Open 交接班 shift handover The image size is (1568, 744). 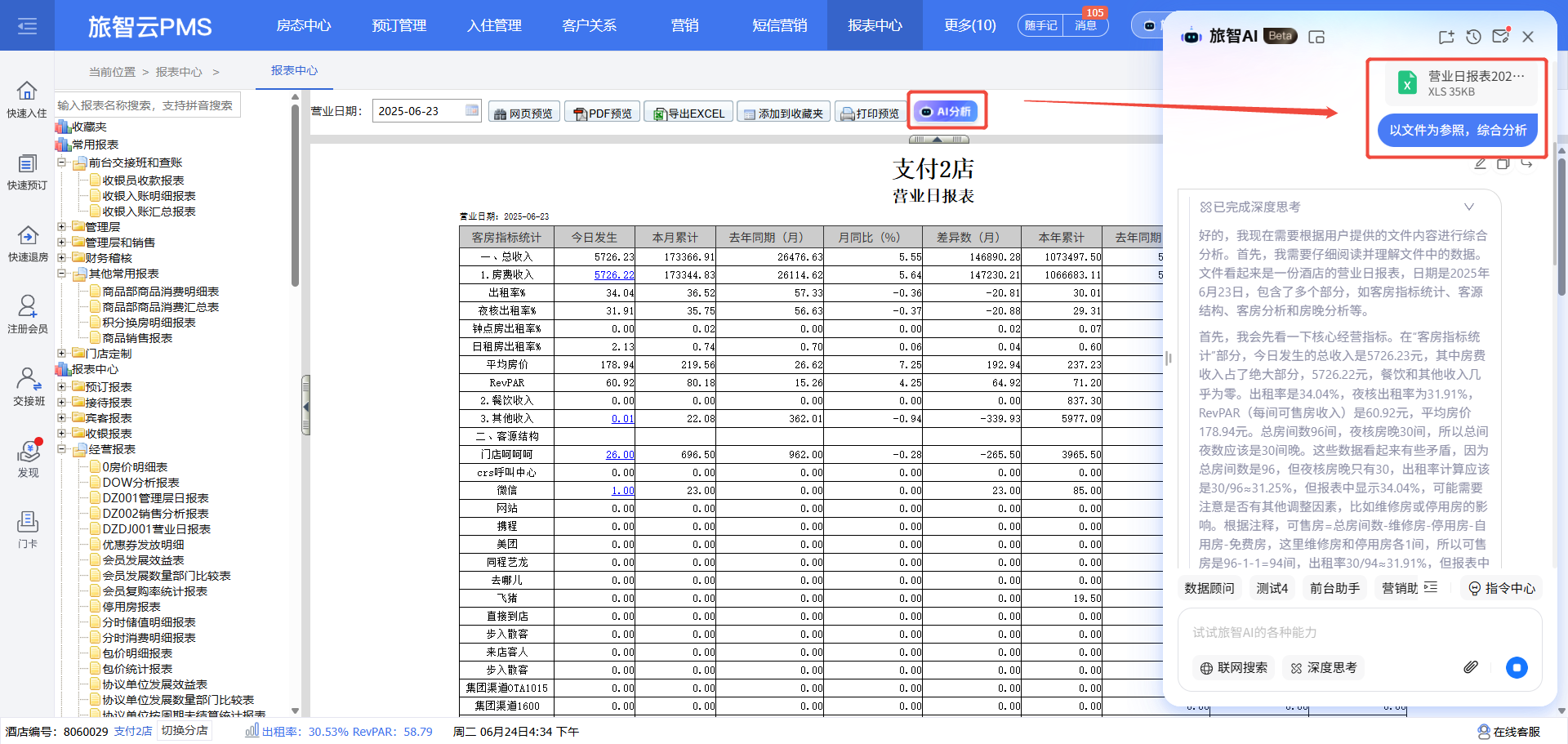(27, 387)
